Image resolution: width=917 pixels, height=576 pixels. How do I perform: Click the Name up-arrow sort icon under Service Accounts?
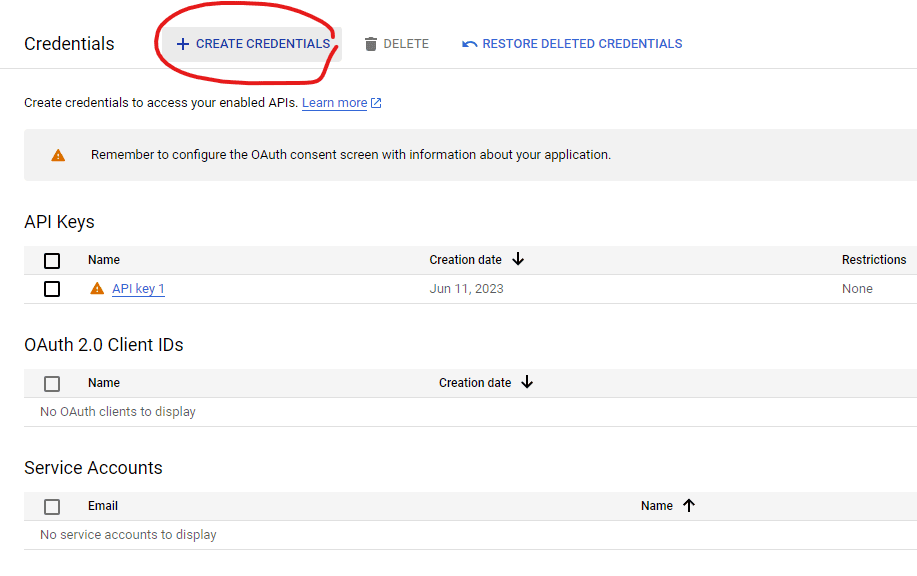point(687,505)
